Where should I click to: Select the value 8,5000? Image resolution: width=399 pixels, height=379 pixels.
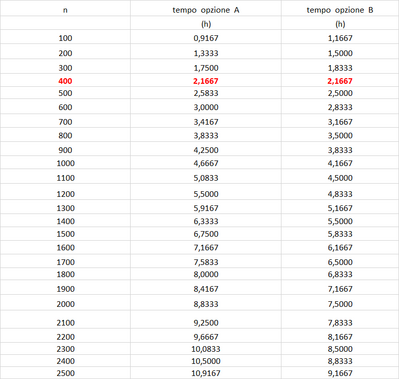[340, 349]
